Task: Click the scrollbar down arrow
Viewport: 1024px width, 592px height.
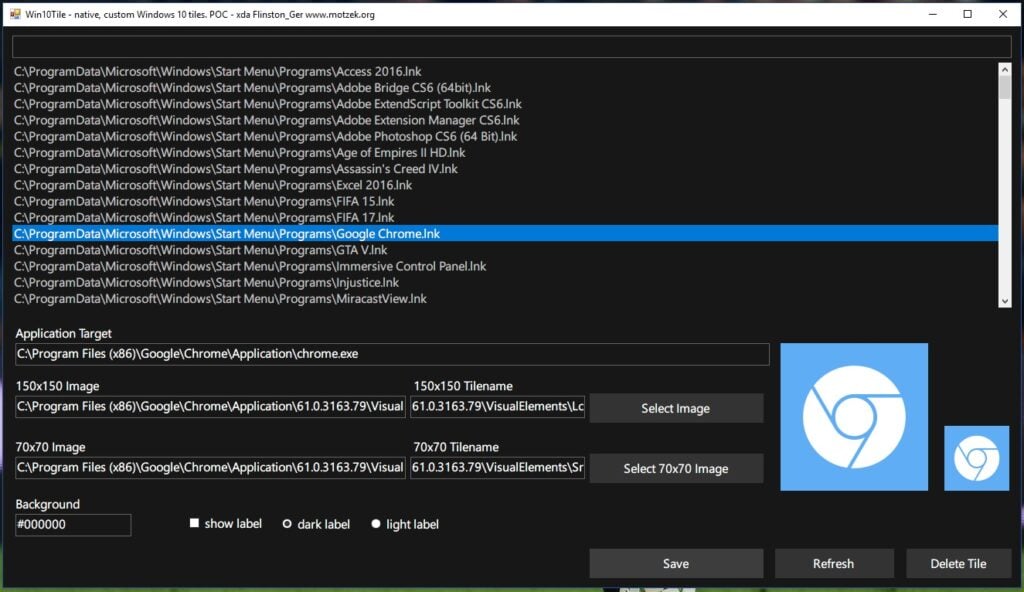Action: [x=1006, y=299]
